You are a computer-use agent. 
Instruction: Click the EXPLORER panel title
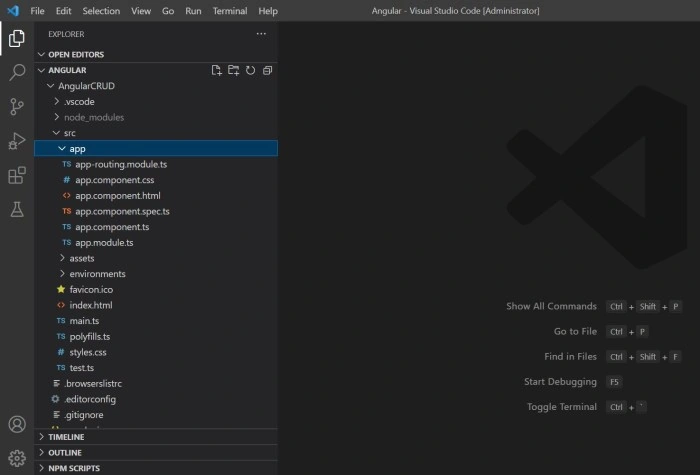click(66, 34)
